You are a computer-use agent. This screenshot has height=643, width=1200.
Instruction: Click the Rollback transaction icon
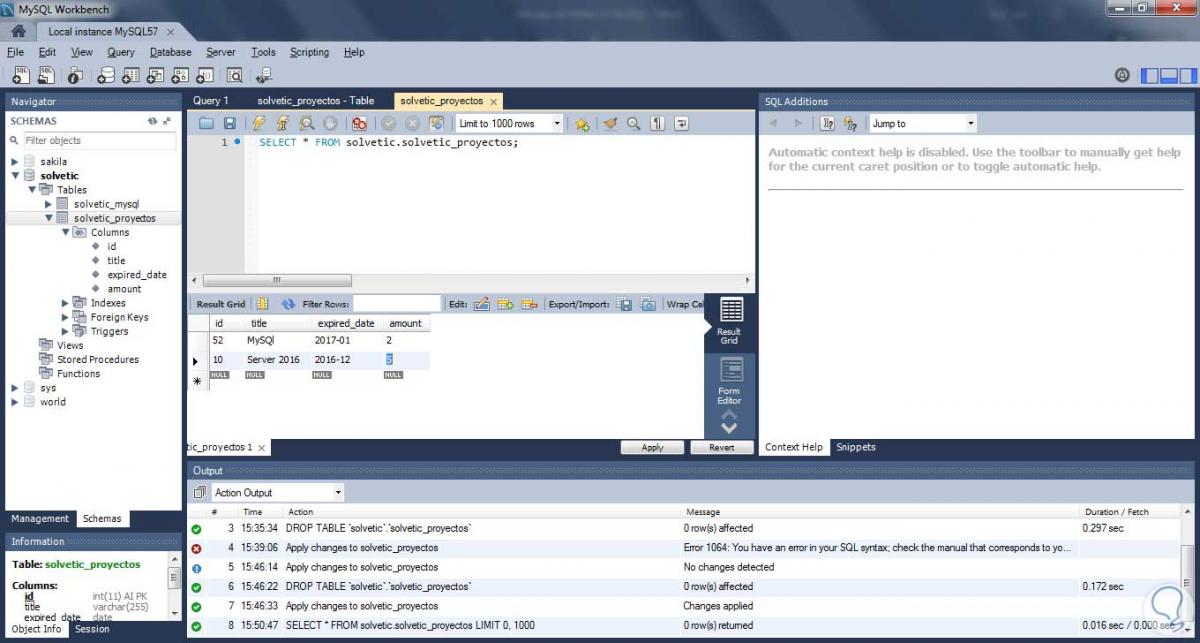(x=412, y=124)
